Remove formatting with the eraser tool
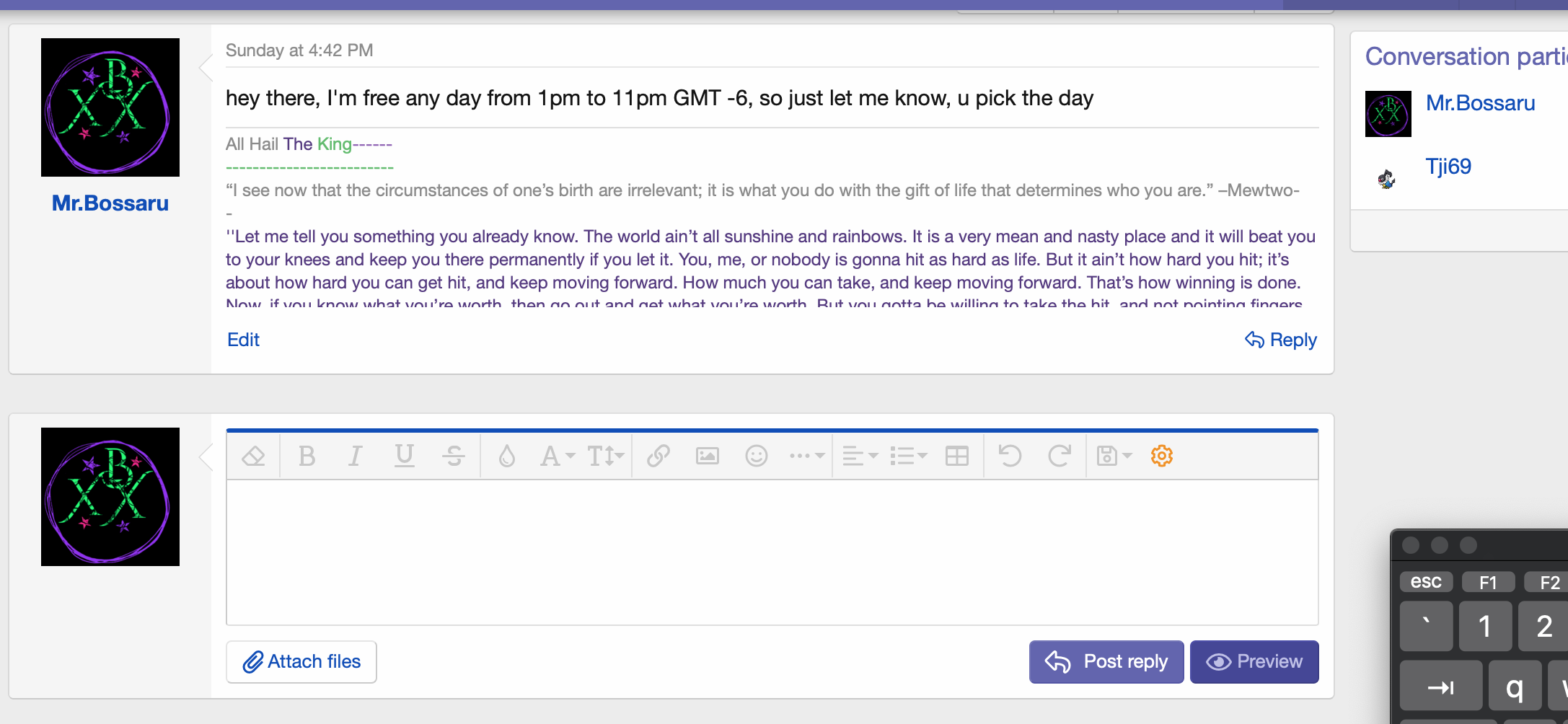This screenshot has width=1568, height=724. pos(253,455)
